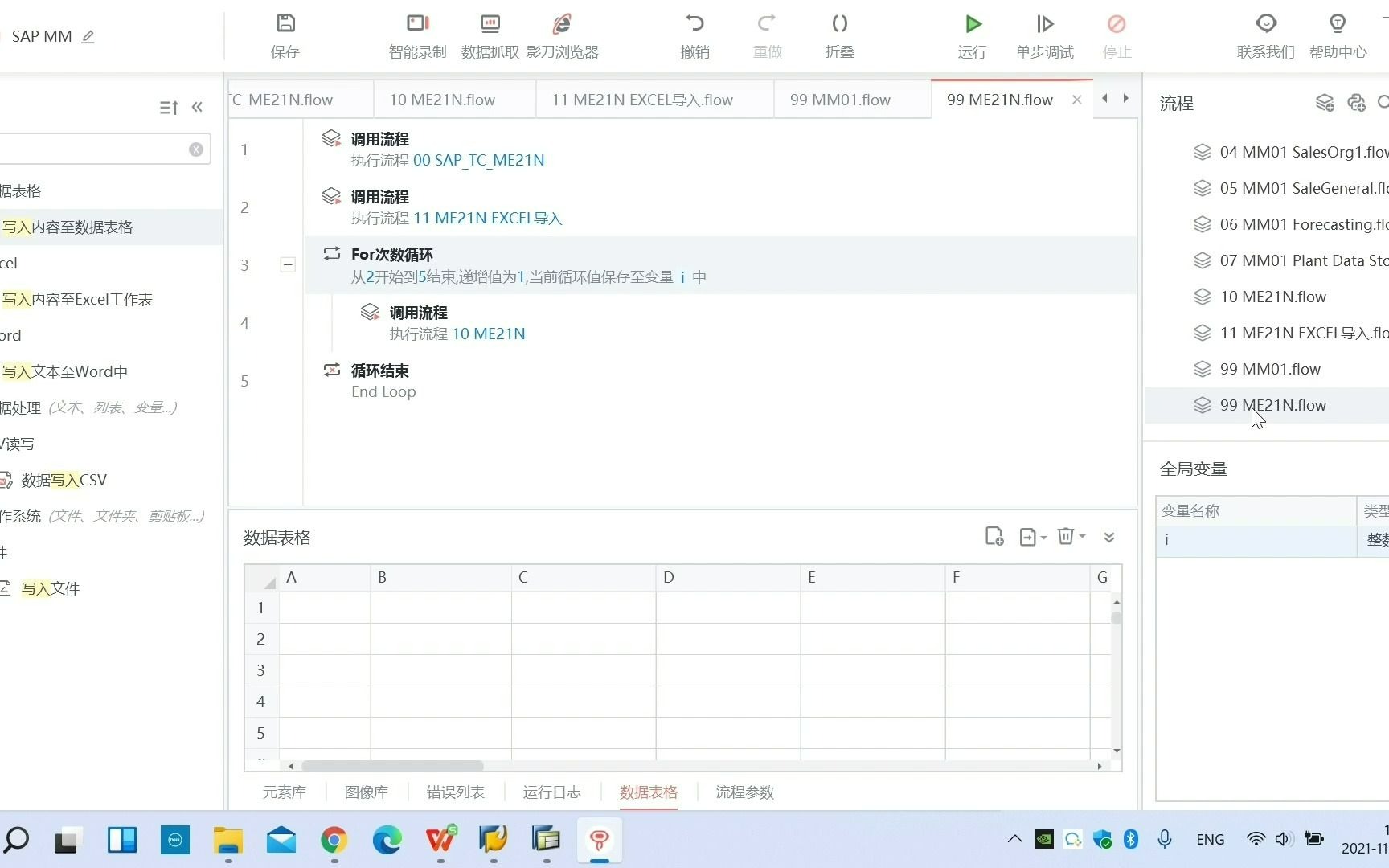This screenshot has width=1389, height=868.
Task: Click the data table vertical scrollbar
Action: pos(1117,617)
